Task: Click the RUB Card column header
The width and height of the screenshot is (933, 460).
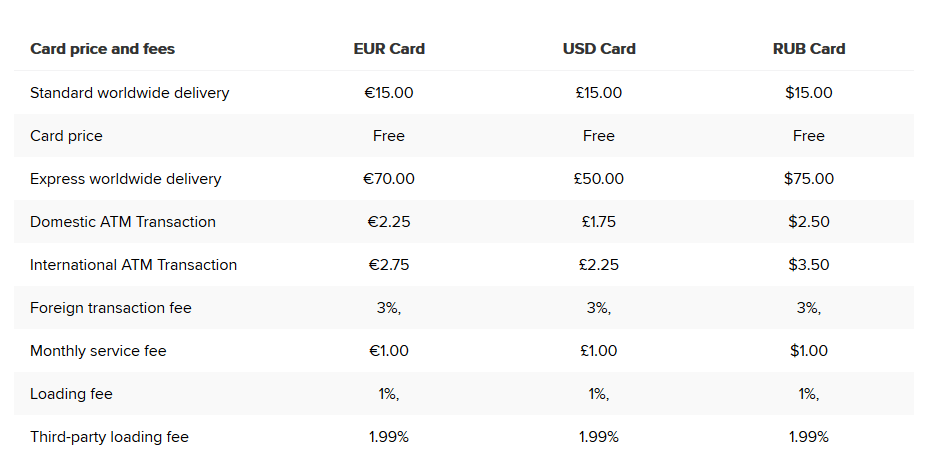Action: [809, 49]
